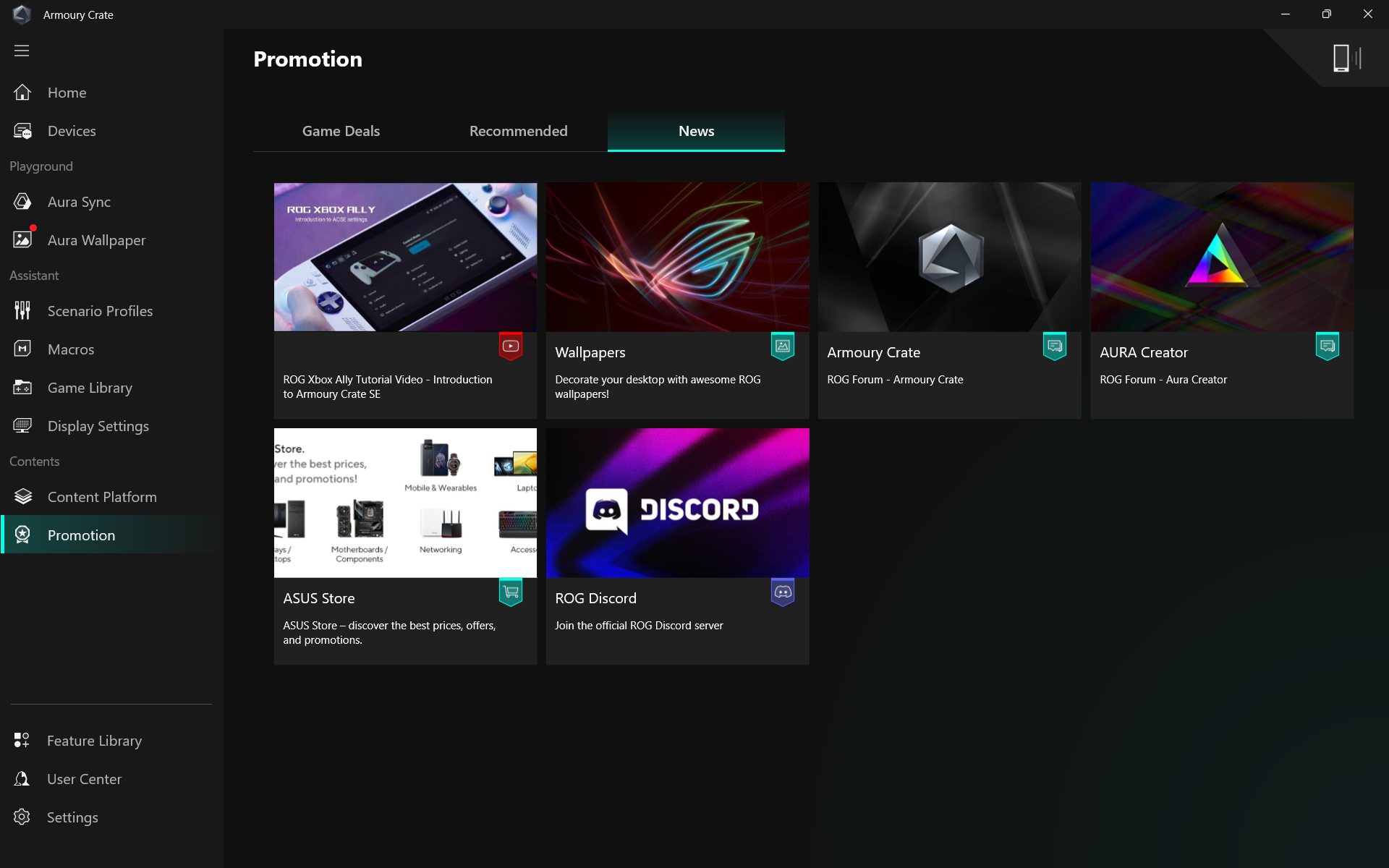Open the Discord banner image

pos(678,503)
